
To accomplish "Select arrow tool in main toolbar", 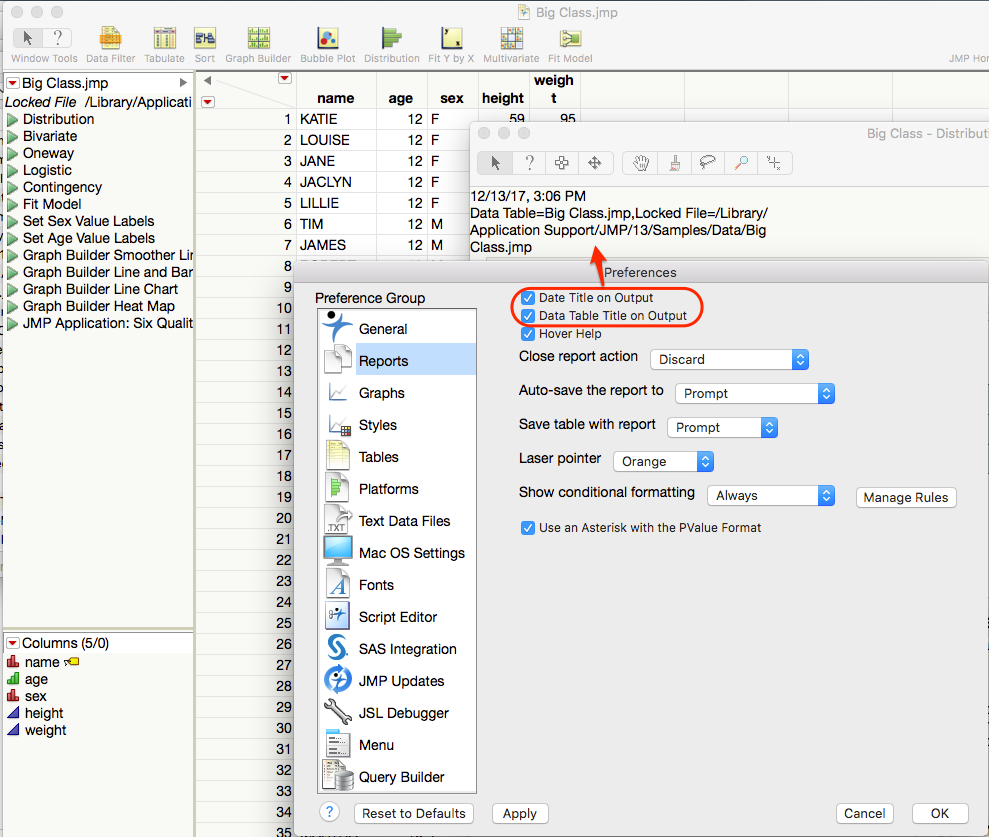I will pyautogui.click(x=28, y=38).
